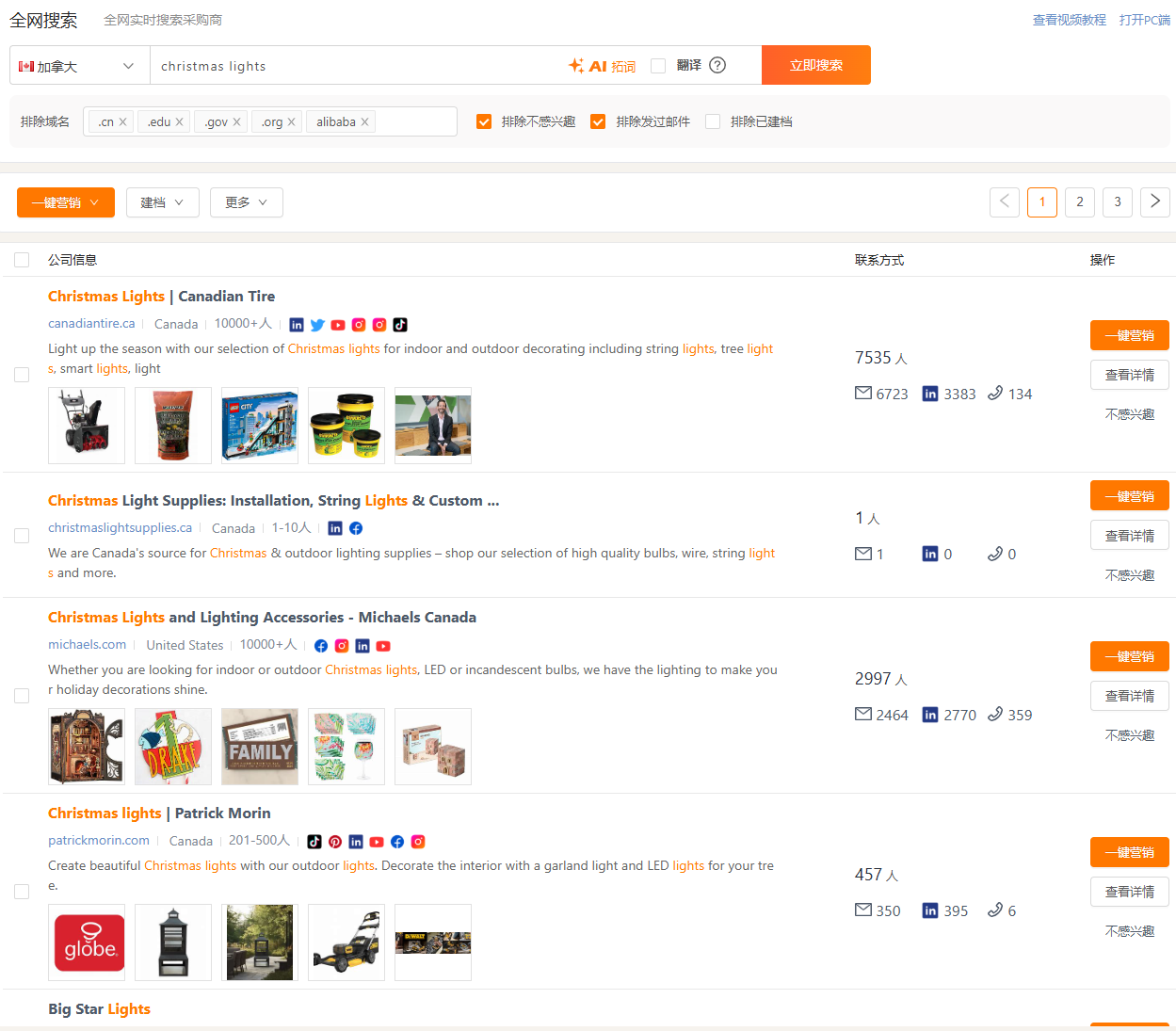The height and width of the screenshot is (1031, 1176).
Task: Remove the .edu excluded domain tag
Action: point(179,121)
